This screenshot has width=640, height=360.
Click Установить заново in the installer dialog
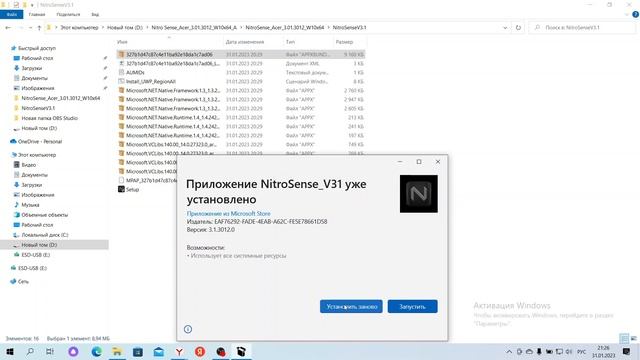coord(351,307)
